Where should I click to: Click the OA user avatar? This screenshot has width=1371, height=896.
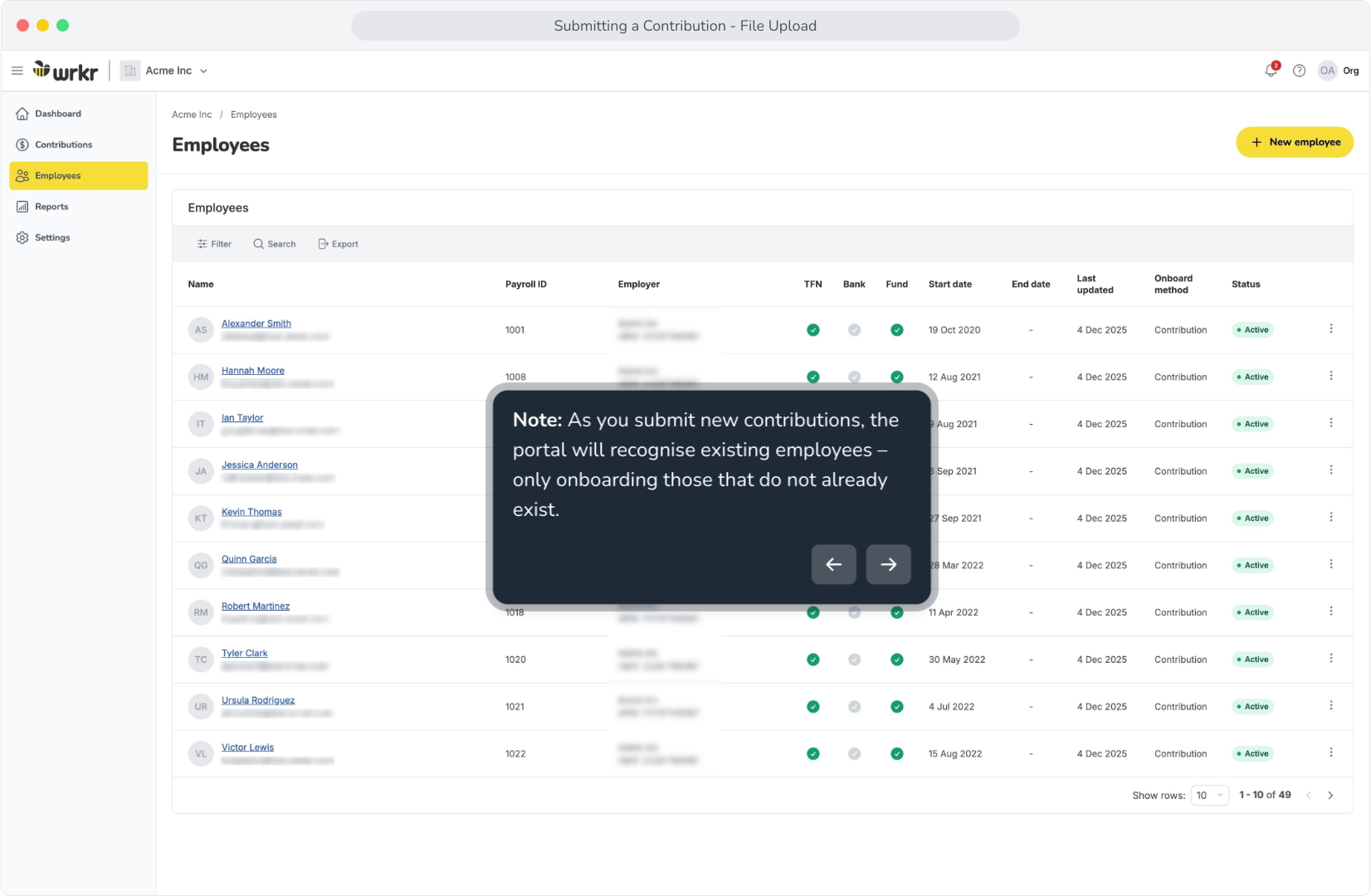tap(1328, 71)
